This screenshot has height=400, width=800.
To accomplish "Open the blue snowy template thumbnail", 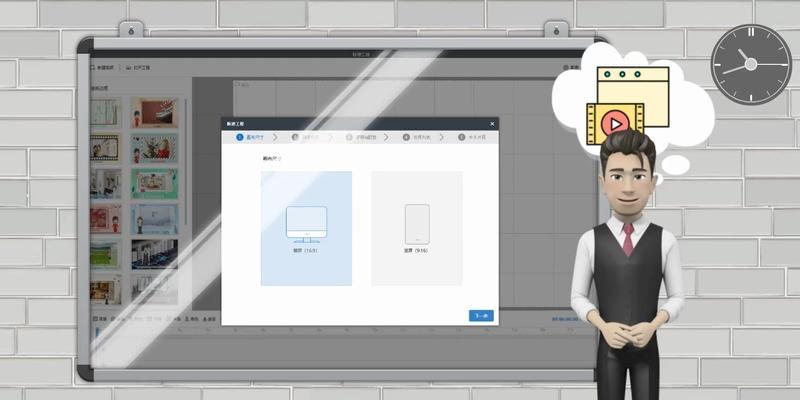I will tap(154, 219).
